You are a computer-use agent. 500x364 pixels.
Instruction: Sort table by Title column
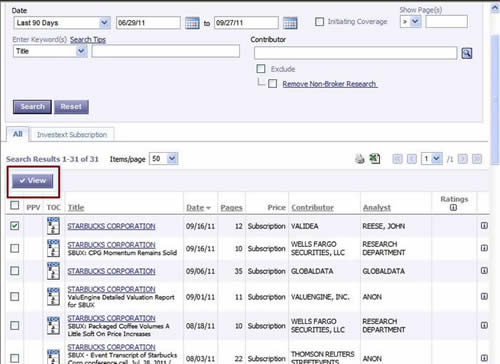point(76,207)
